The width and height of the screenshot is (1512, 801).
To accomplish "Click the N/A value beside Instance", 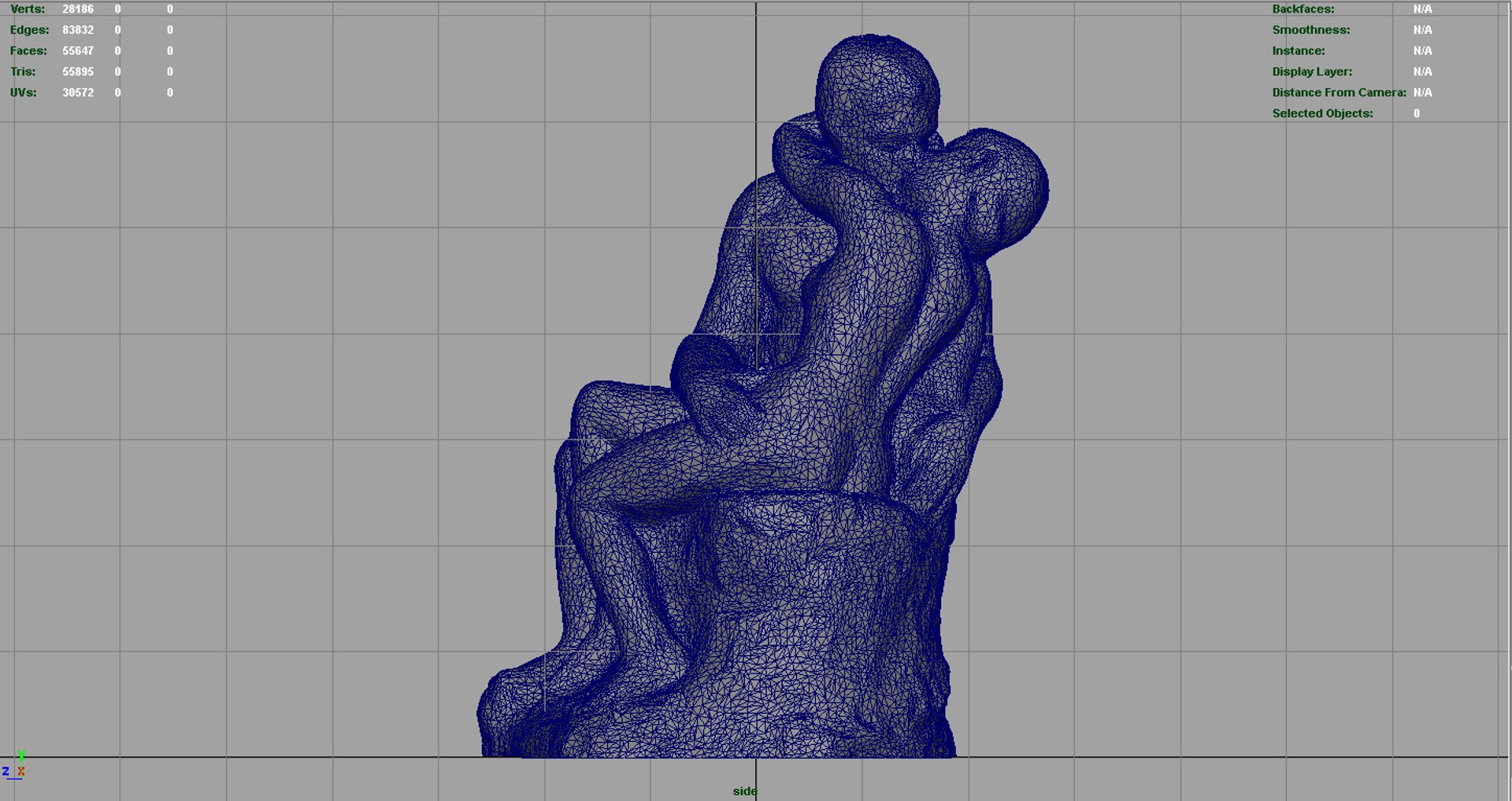I will (1422, 51).
